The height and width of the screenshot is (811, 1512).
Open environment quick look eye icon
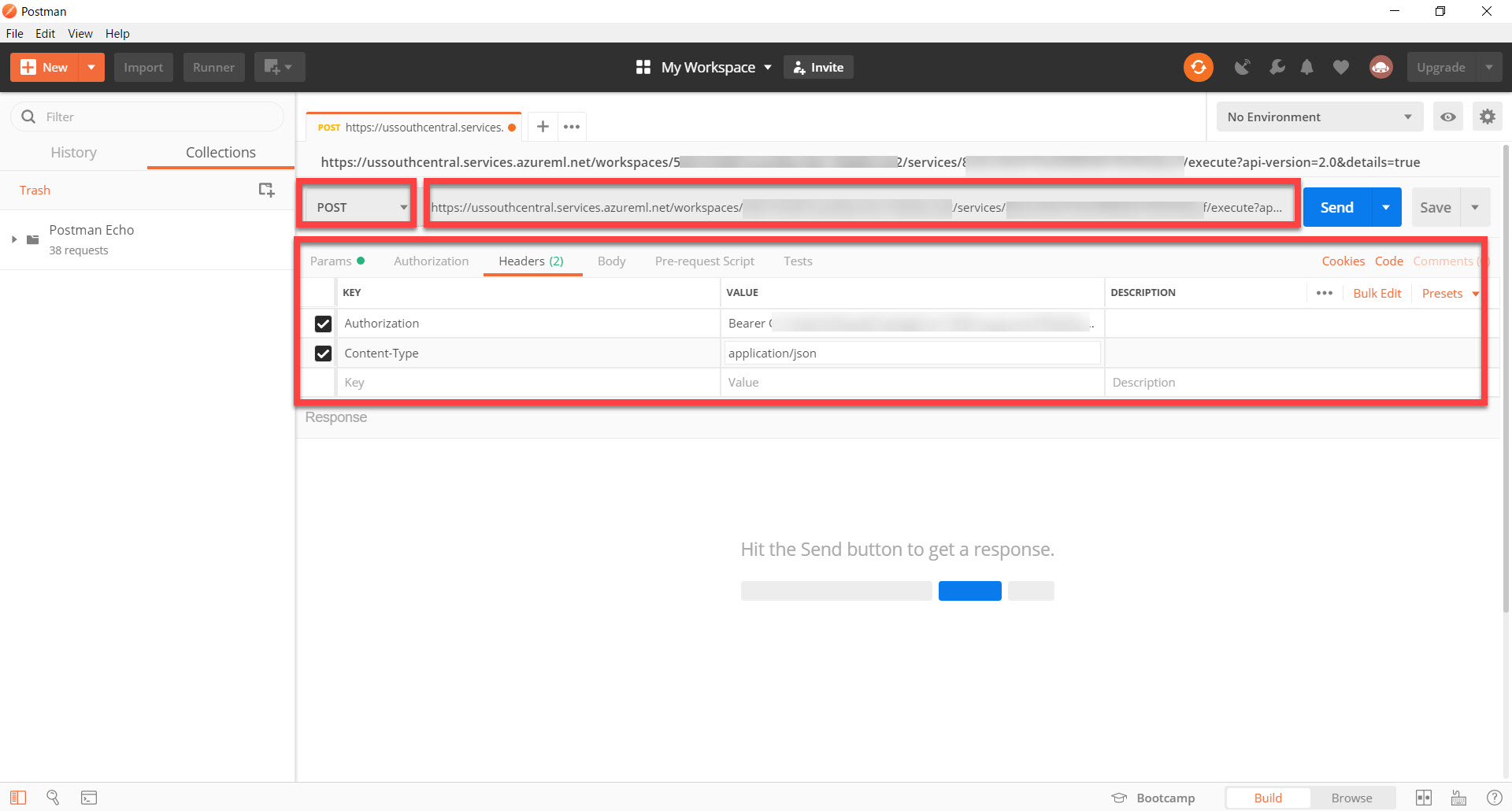pos(1447,117)
